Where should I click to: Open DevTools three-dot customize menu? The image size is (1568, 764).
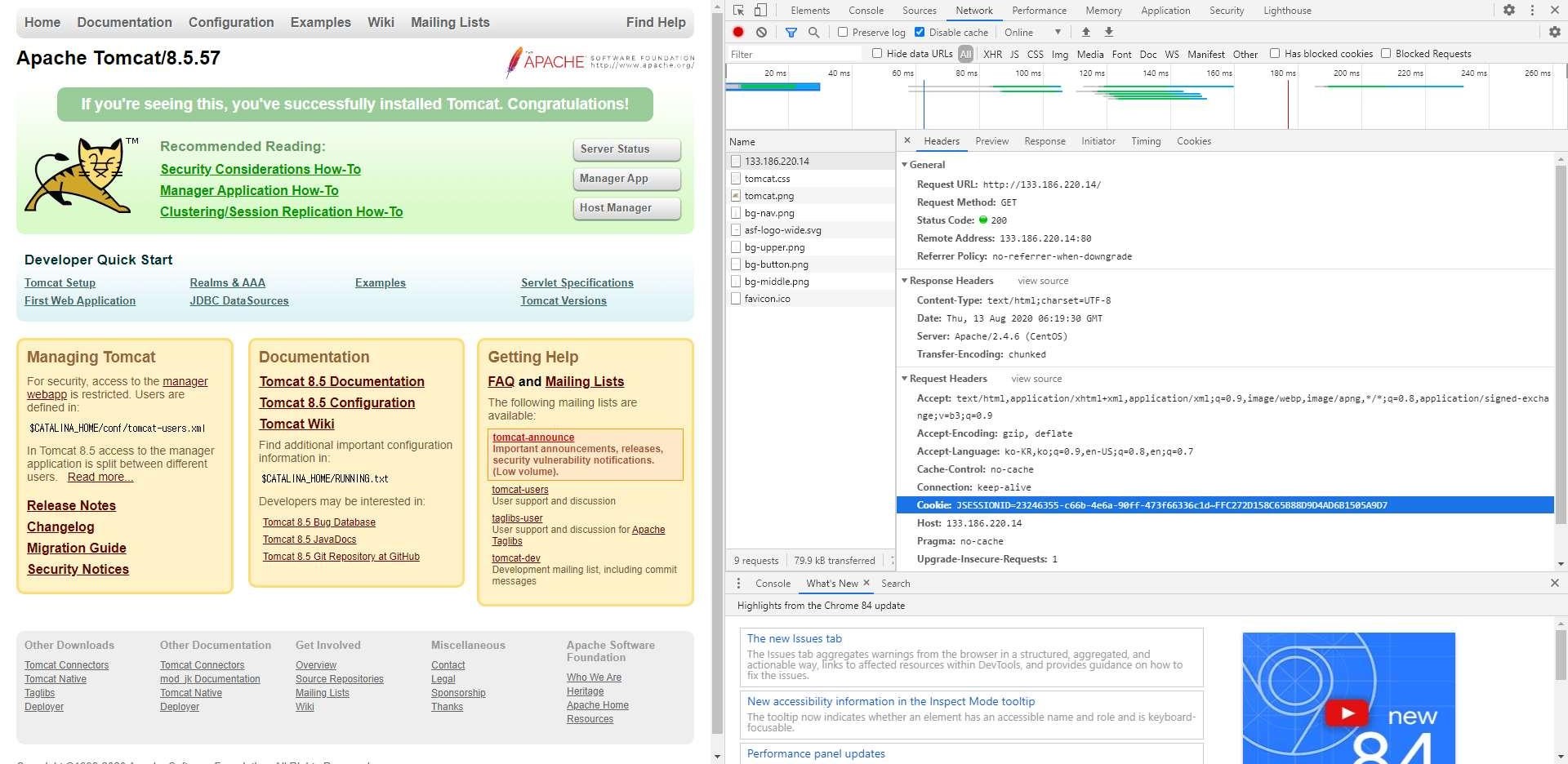(1532, 11)
